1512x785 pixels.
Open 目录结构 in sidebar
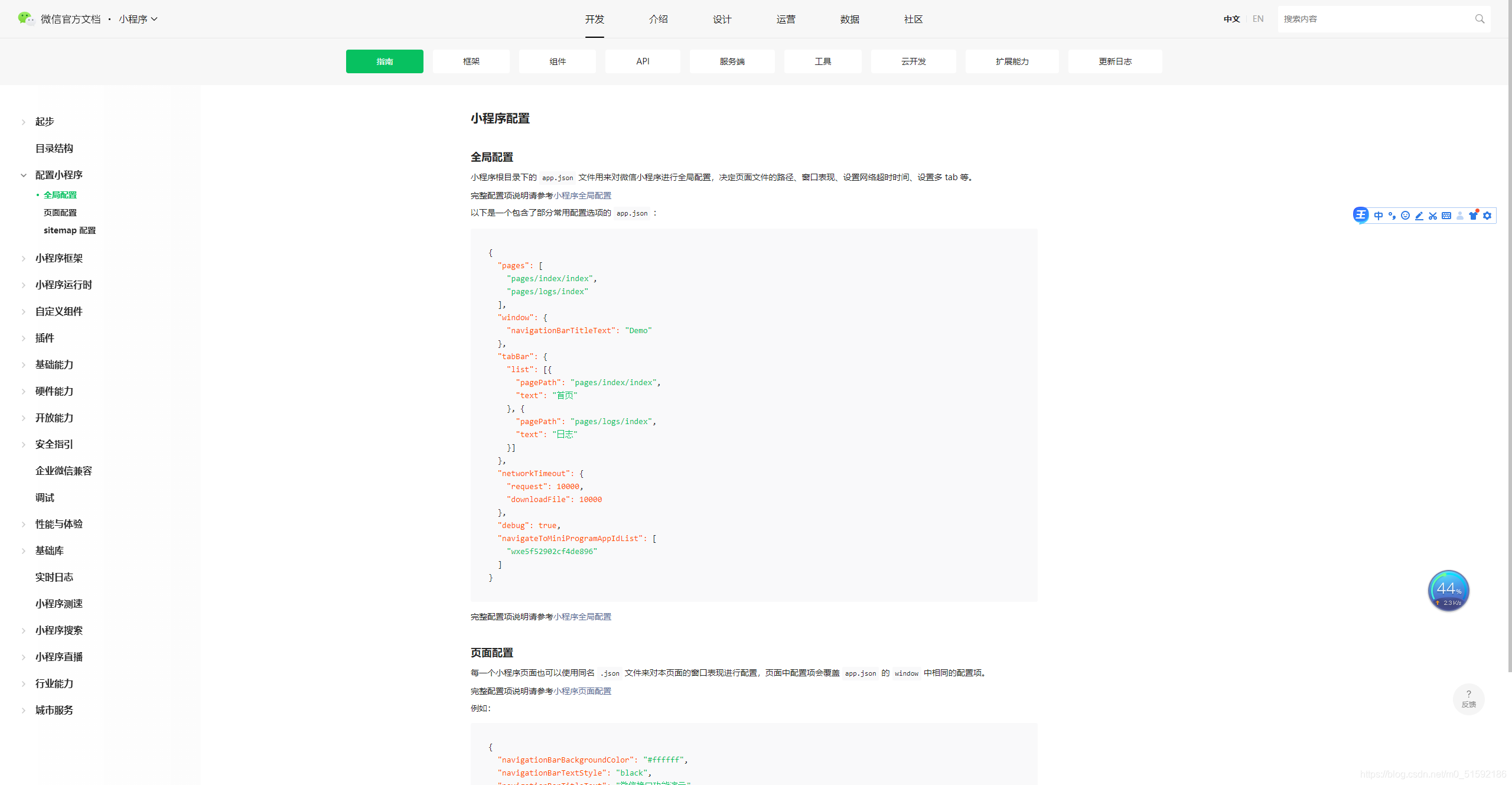[x=54, y=148]
